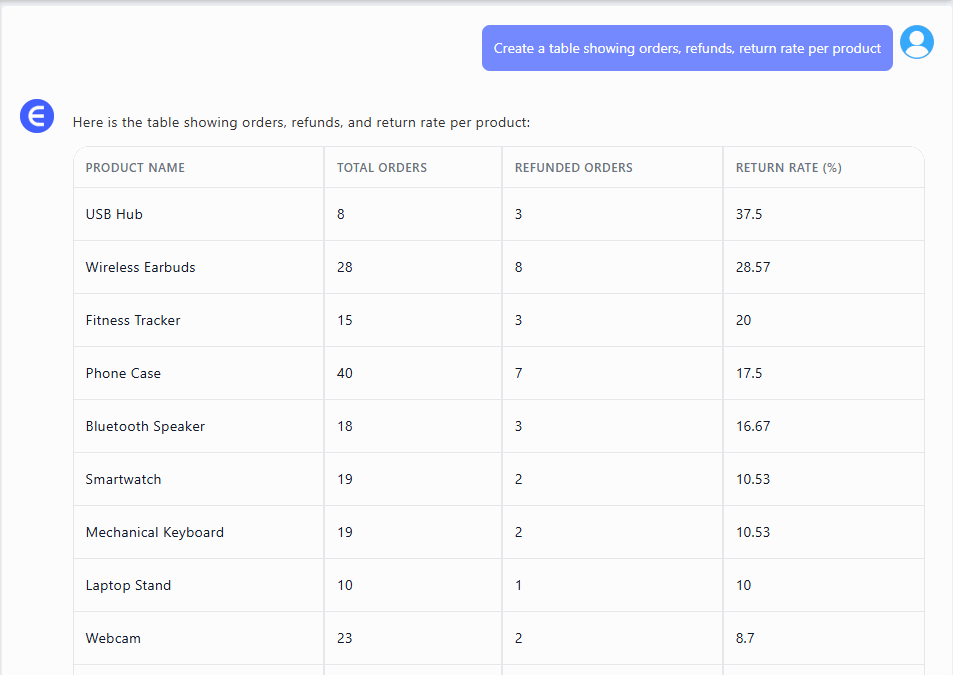Screen dimensions: 953x675
Task: Click the Laptop Stand refunded orders value
Action: 518,585
